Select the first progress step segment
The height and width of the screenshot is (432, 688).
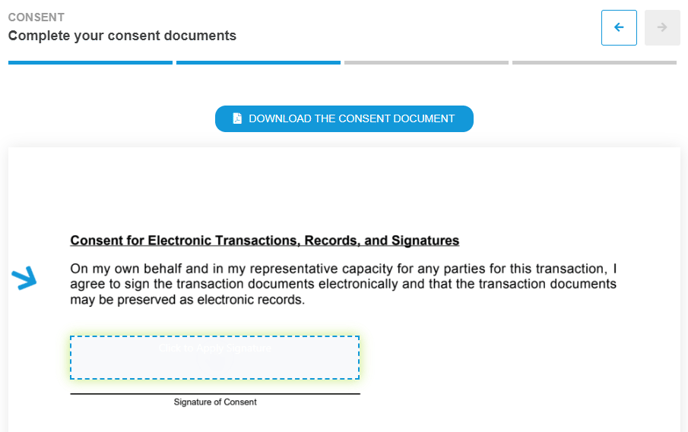[90, 63]
